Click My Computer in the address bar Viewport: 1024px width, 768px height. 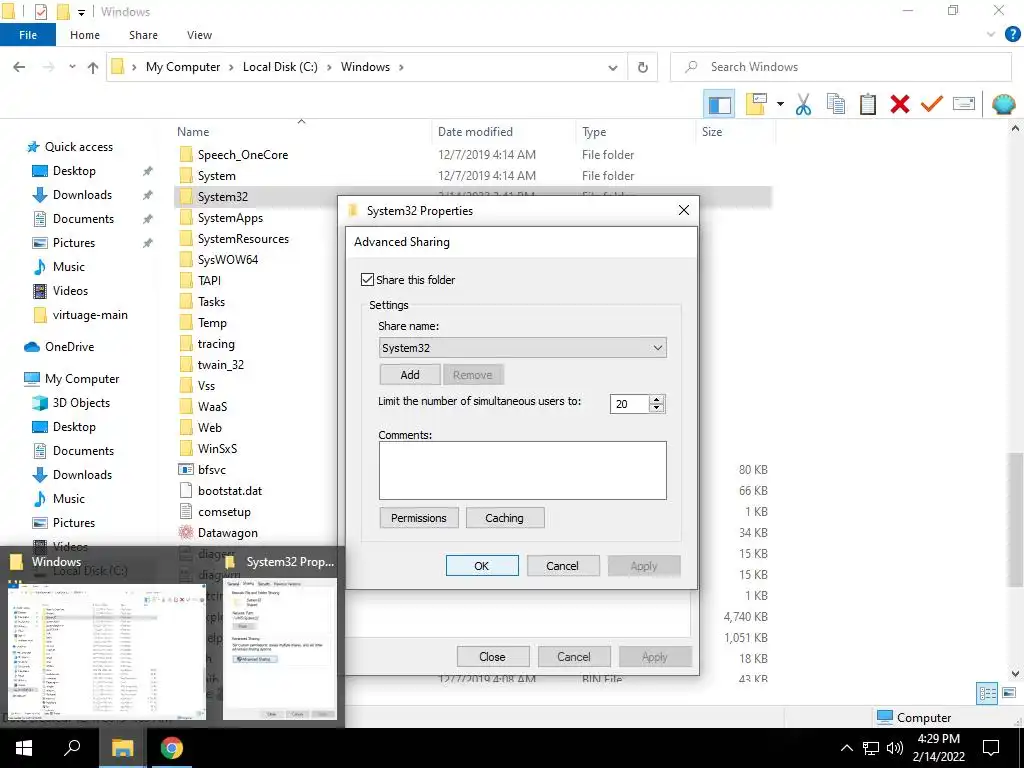(183, 67)
